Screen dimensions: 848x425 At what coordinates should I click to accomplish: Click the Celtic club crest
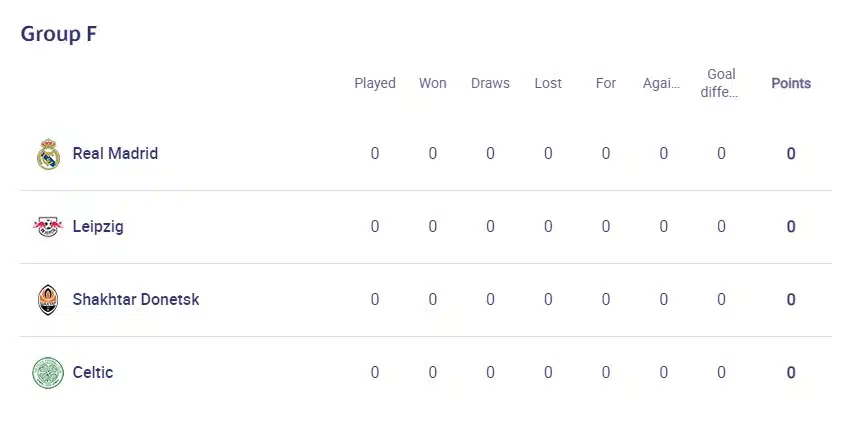pos(48,373)
